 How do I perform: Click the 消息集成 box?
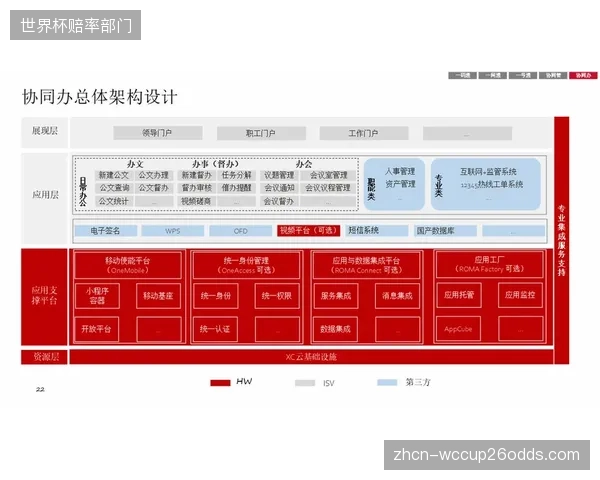point(397,296)
